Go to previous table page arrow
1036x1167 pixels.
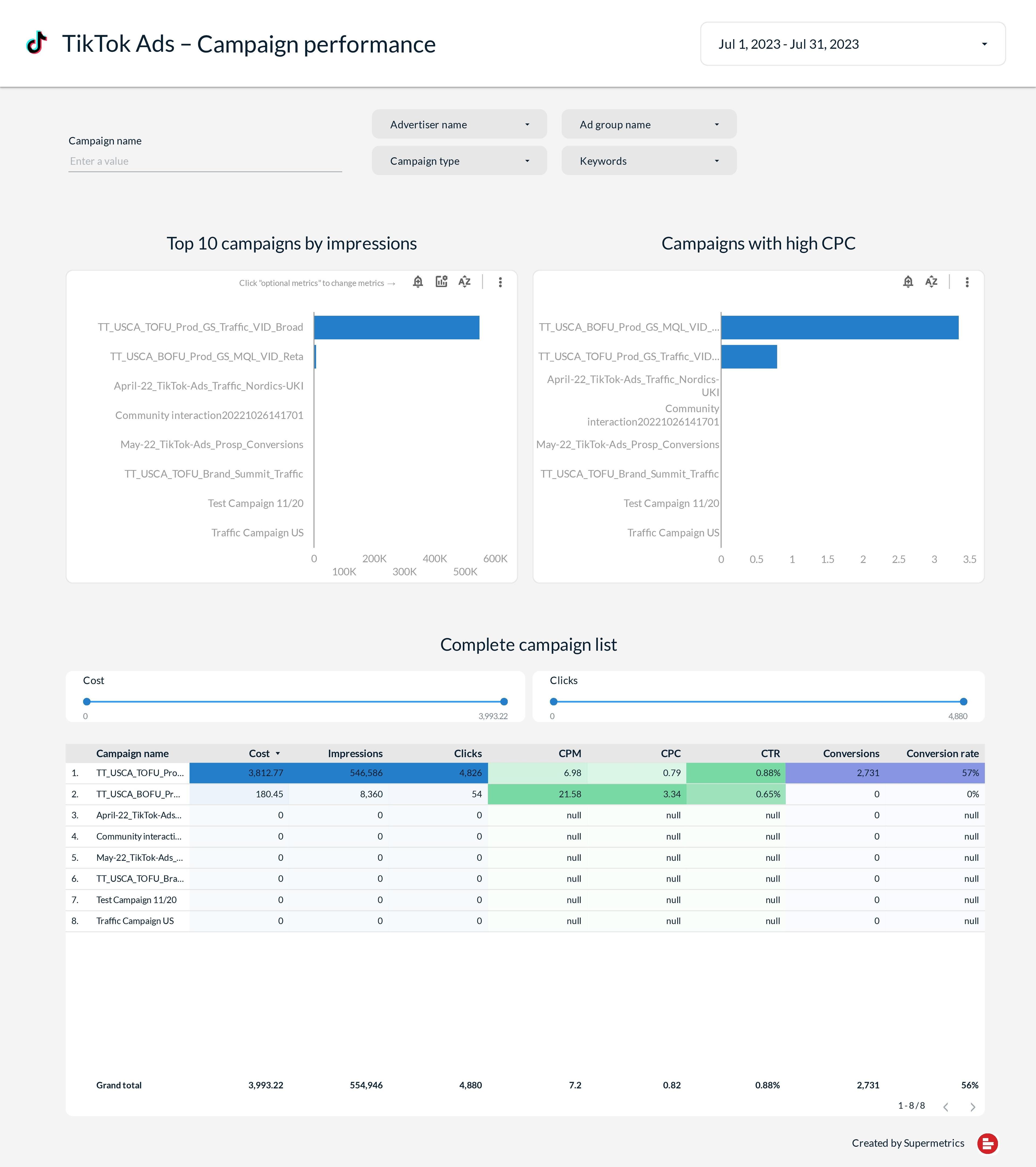[946, 1107]
